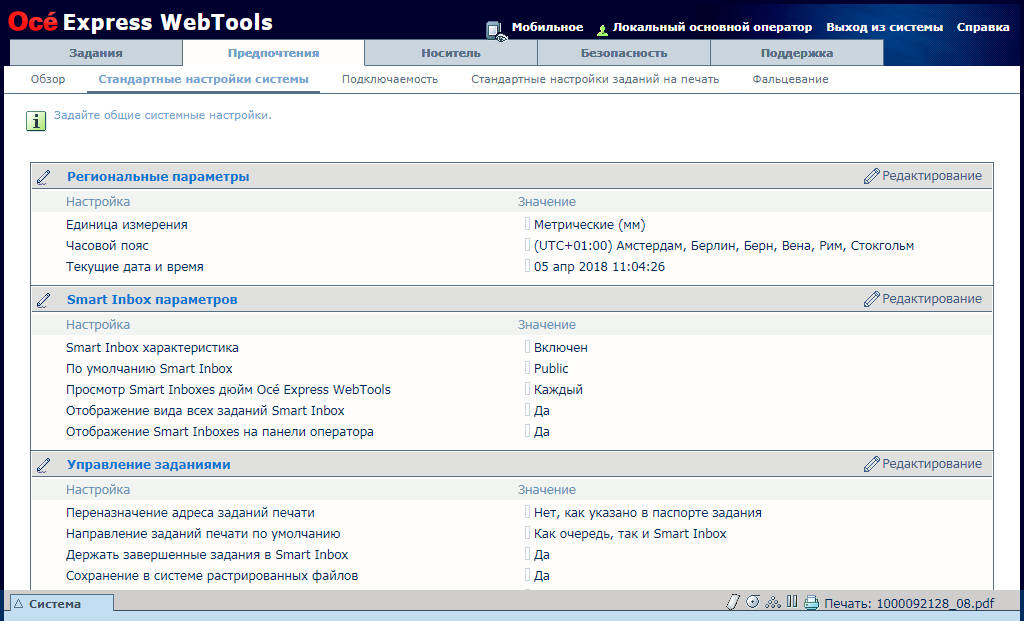The width and height of the screenshot is (1024, 621).
Task: Click the media roll icon in status bar
Action: (x=753, y=601)
